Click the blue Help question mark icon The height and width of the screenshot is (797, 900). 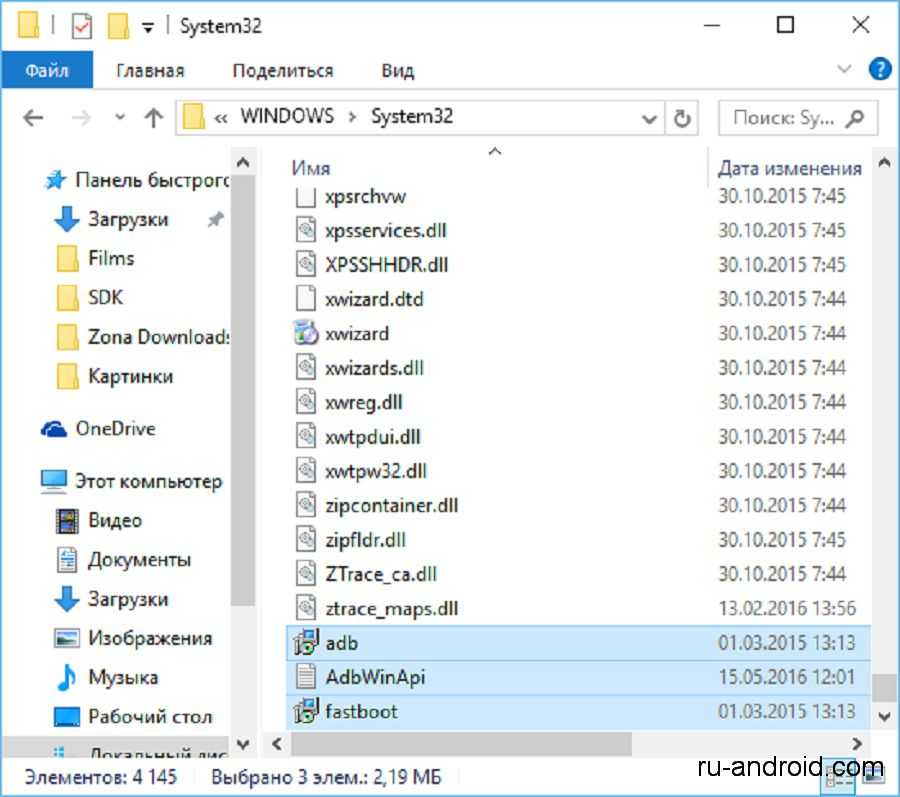[x=879, y=69]
